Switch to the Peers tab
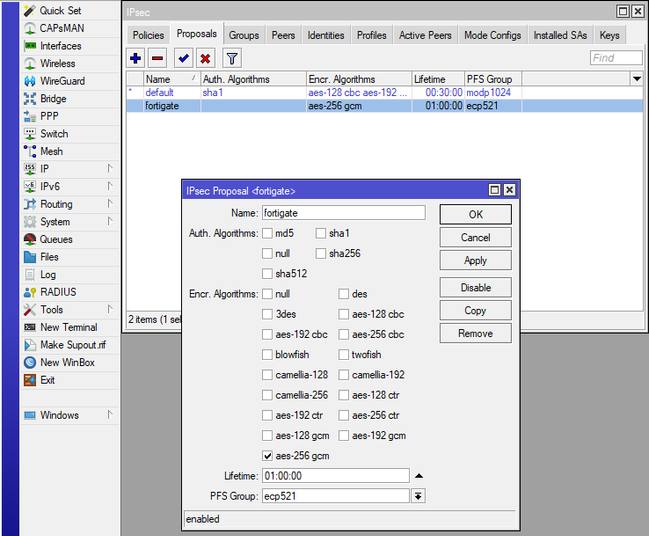Screen dimensions: 649x536 [283, 35]
